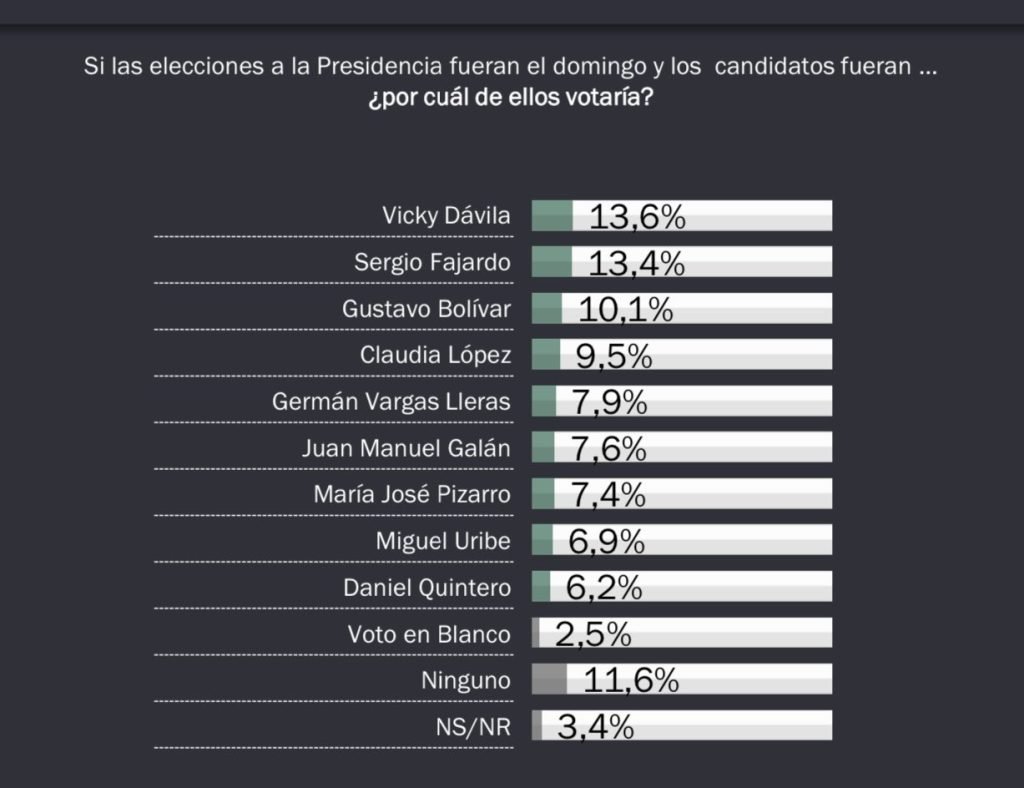Click the "Si las elecciones a la Presidencia" heading line

(511, 68)
